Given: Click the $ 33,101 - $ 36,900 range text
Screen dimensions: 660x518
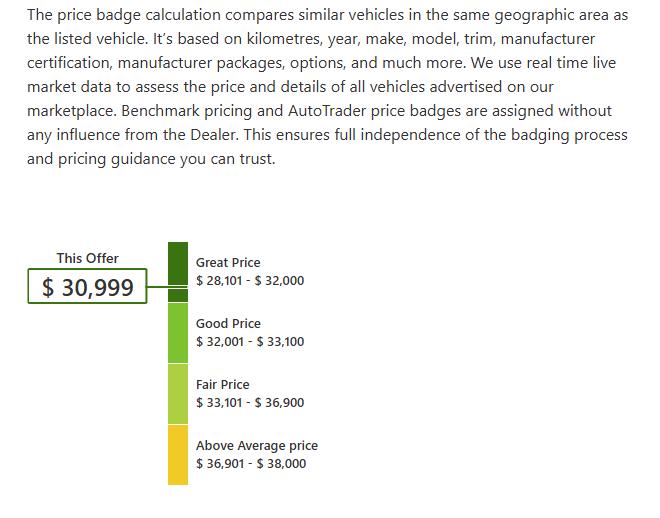Looking at the screenshot, I should click(250, 403).
